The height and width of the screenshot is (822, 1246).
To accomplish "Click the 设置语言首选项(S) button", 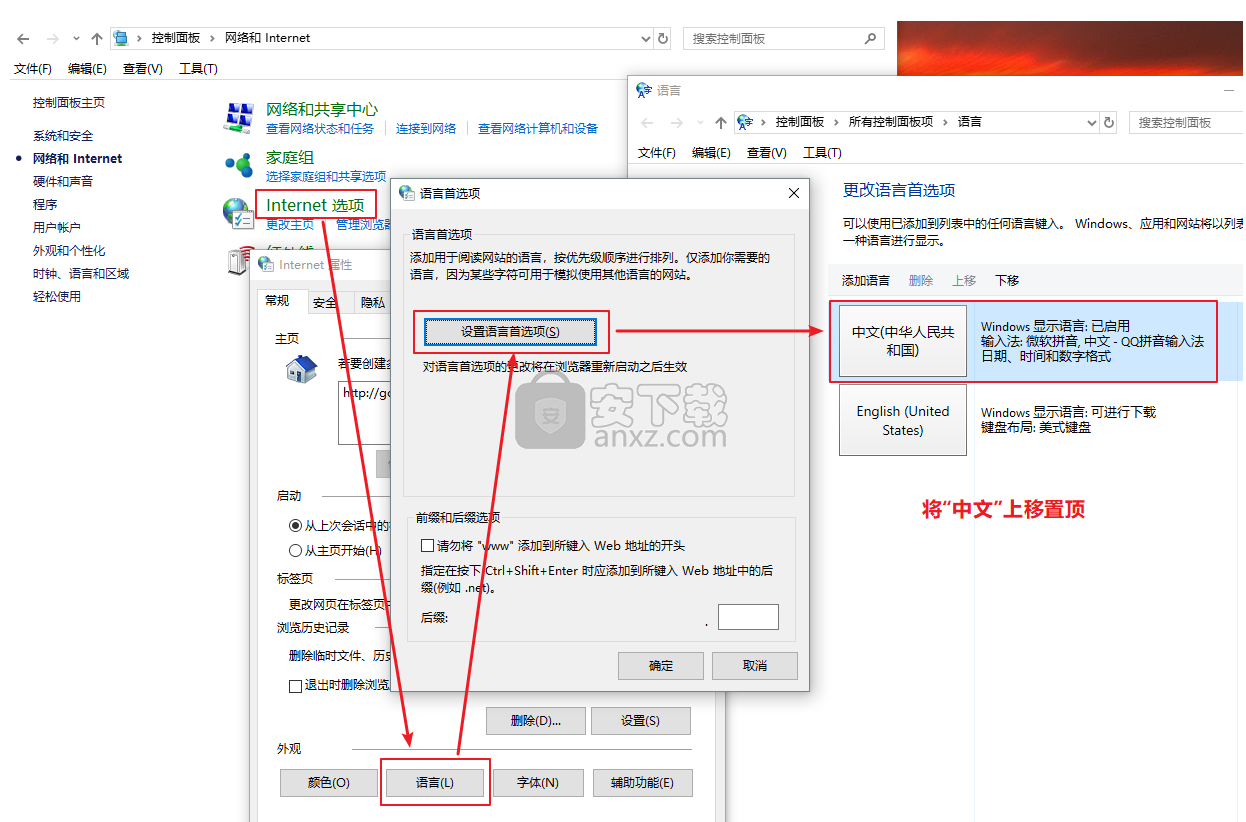I will tap(510, 331).
